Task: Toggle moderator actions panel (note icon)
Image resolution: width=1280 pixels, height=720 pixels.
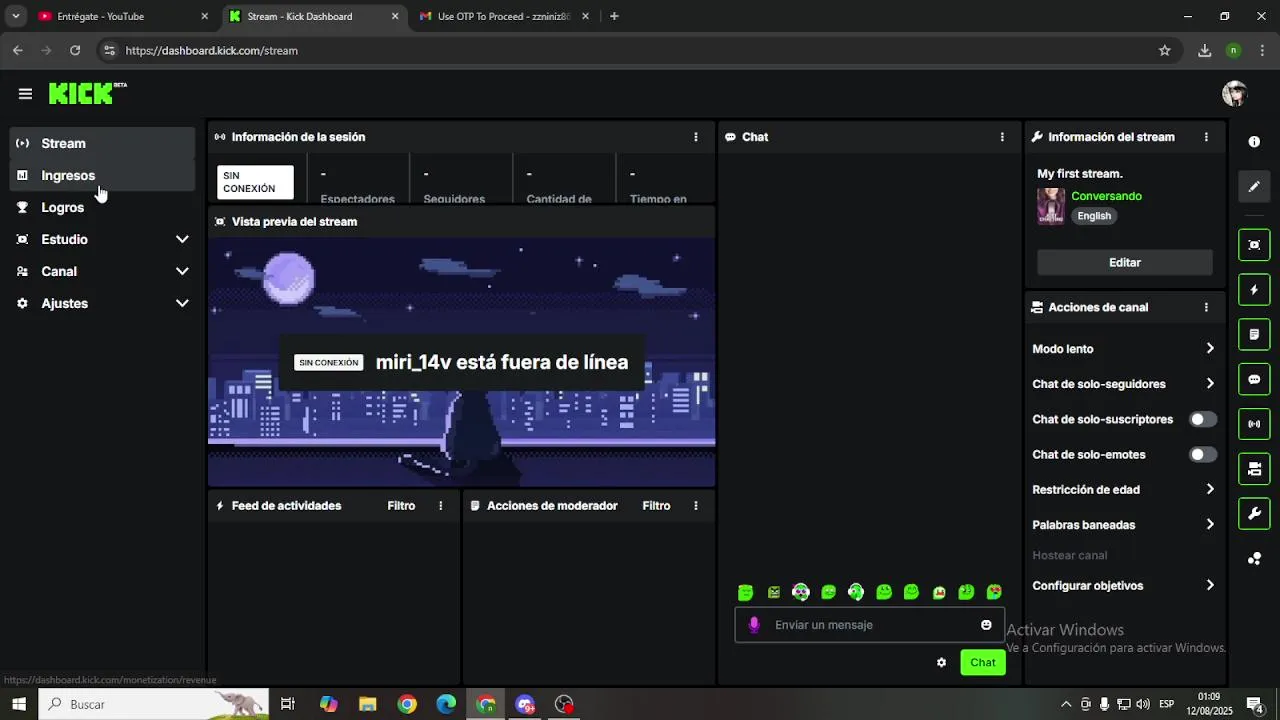Action: (x=1254, y=334)
